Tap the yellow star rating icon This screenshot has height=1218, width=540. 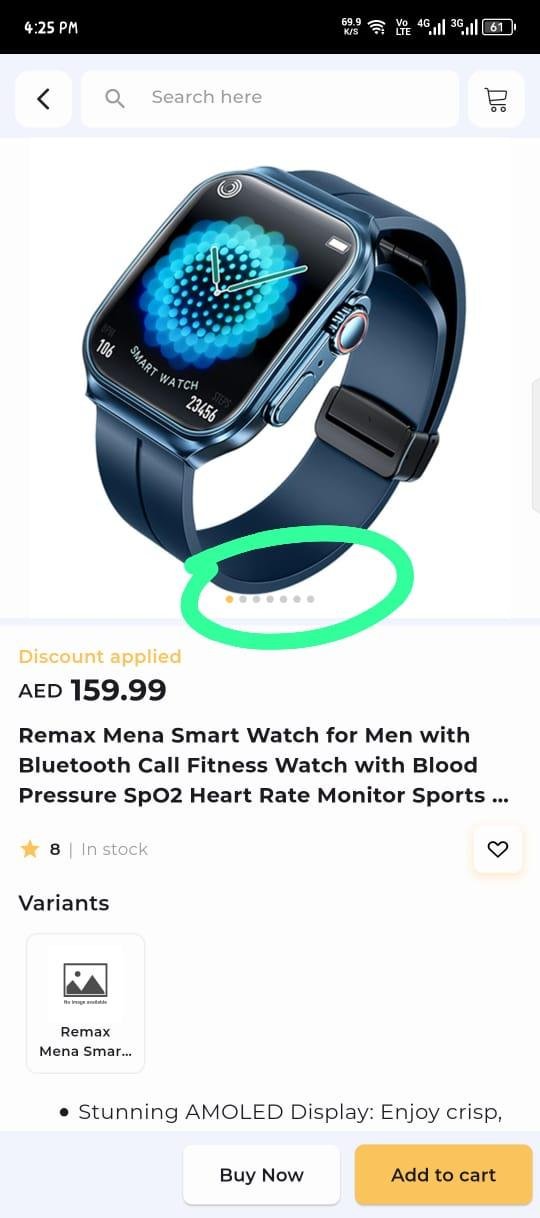[30, 849]
